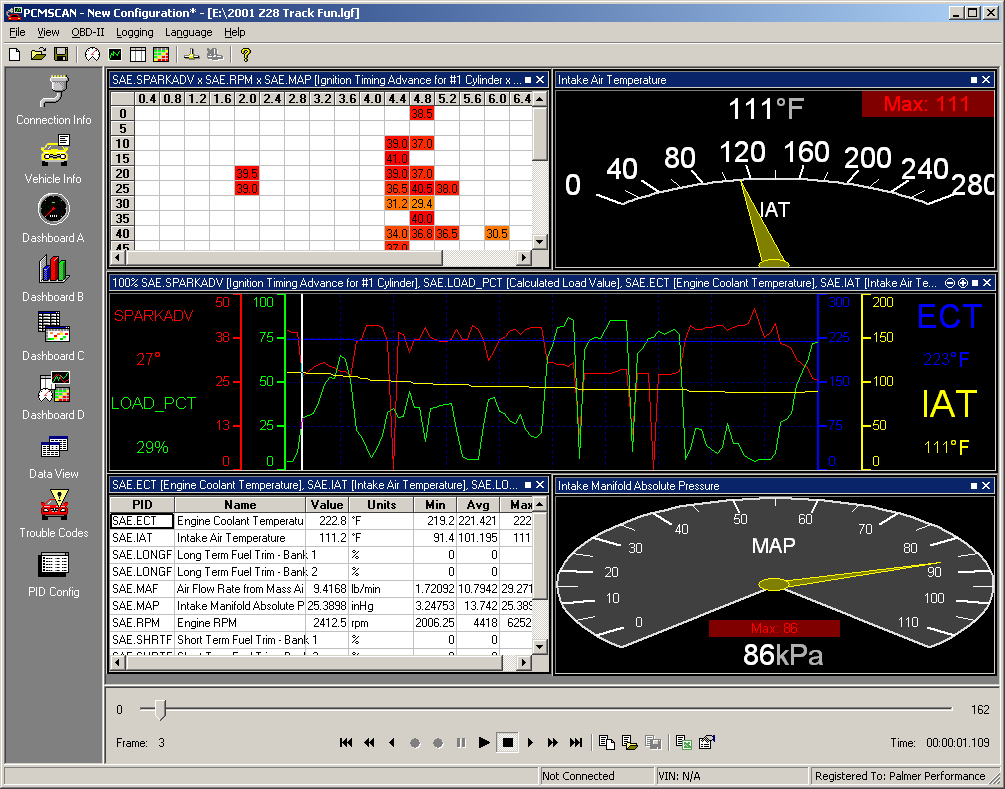Click the PID column header

(142, 505)
